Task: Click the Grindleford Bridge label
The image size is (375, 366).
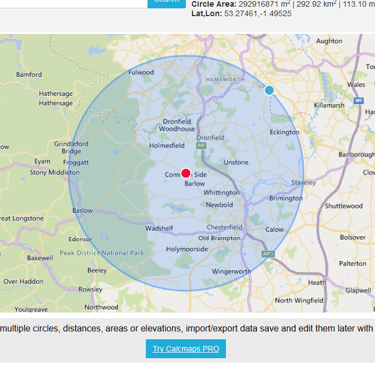Action: [x=71, y=147]
